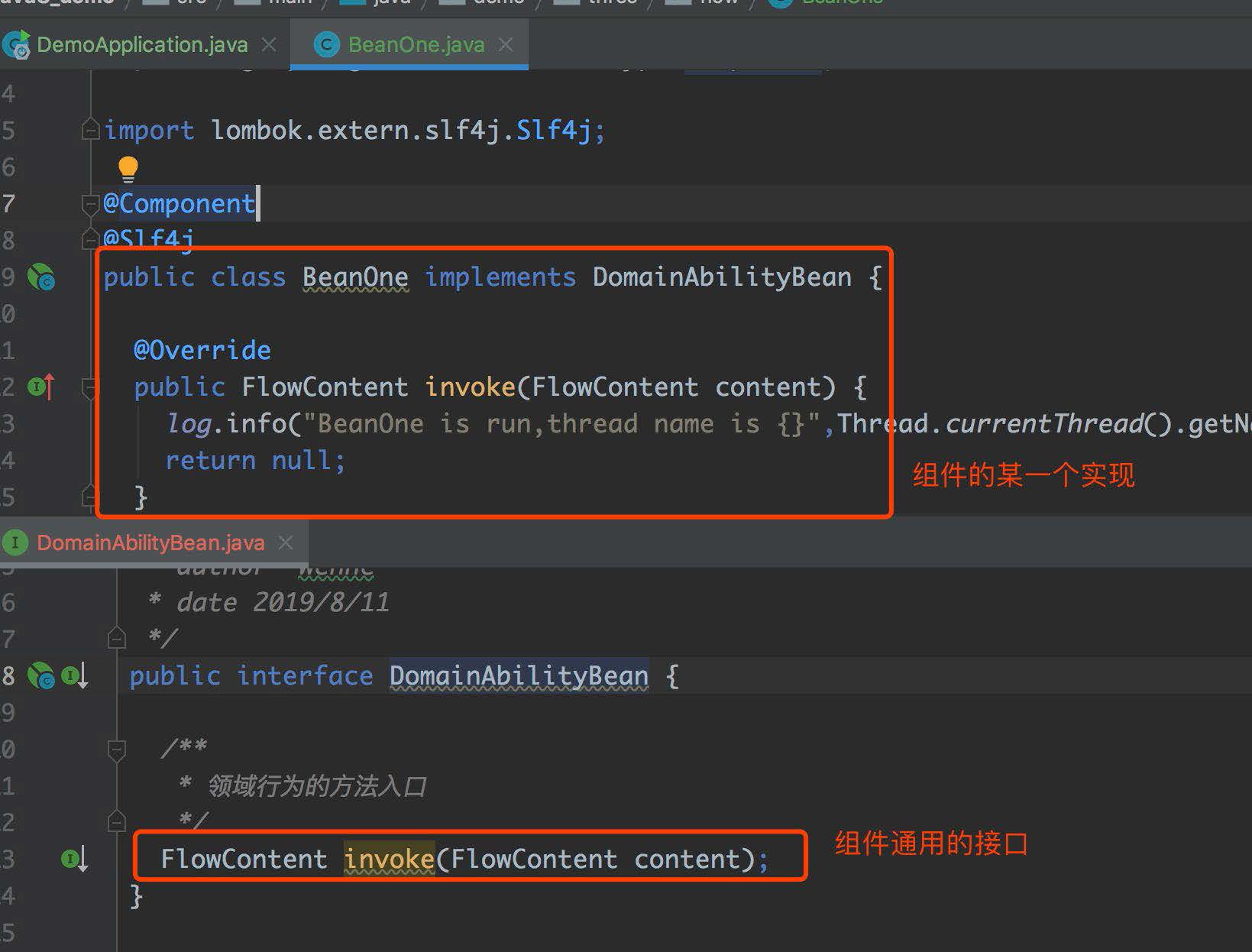The width and height of the screenshot is (1252, 952).
Task: Click the FlowContent return type in the interface
Action: click(x=244, y=860)
